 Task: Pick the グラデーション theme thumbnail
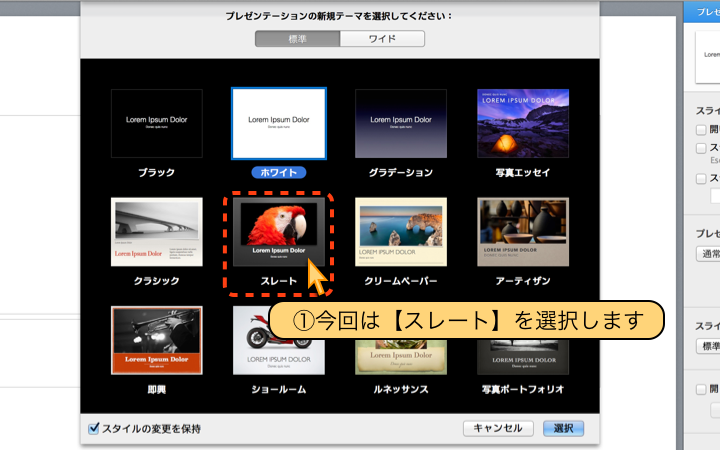coord(401,123)
